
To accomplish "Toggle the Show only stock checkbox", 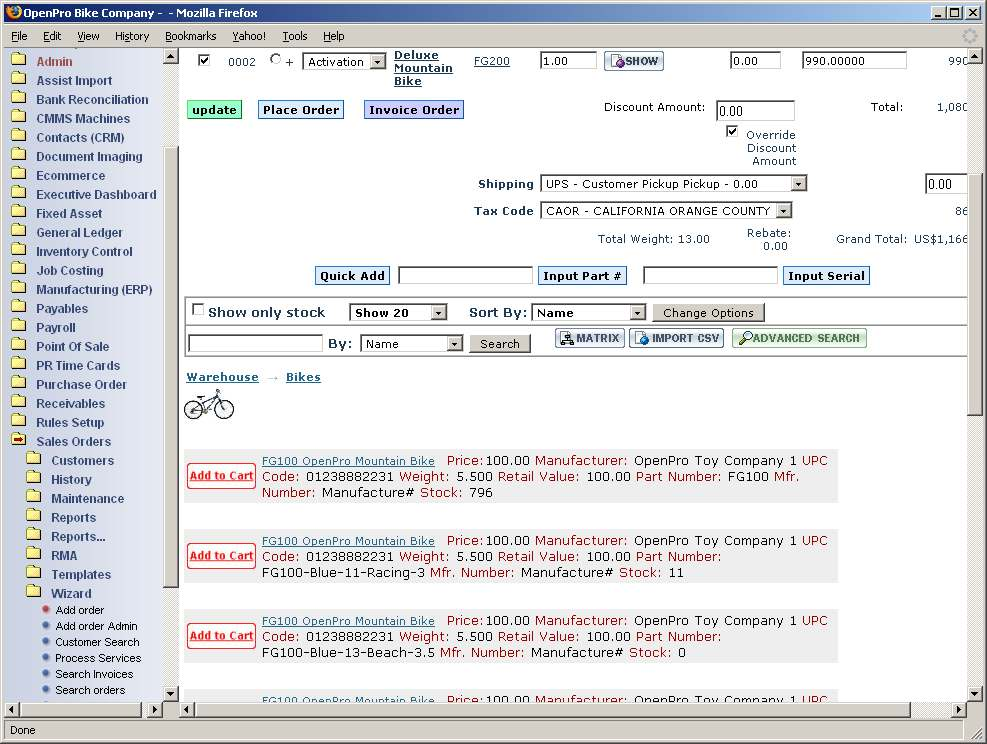I will pos(198,310).
